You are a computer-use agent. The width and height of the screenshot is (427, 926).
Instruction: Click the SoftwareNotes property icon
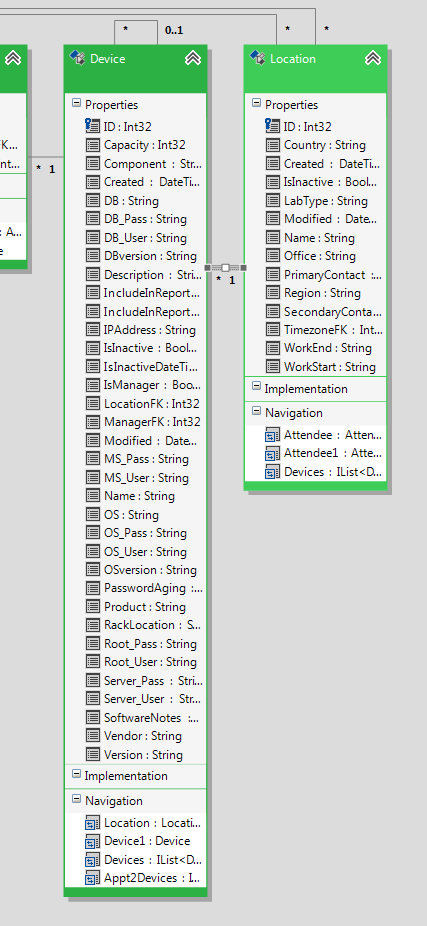click(93, 718)
